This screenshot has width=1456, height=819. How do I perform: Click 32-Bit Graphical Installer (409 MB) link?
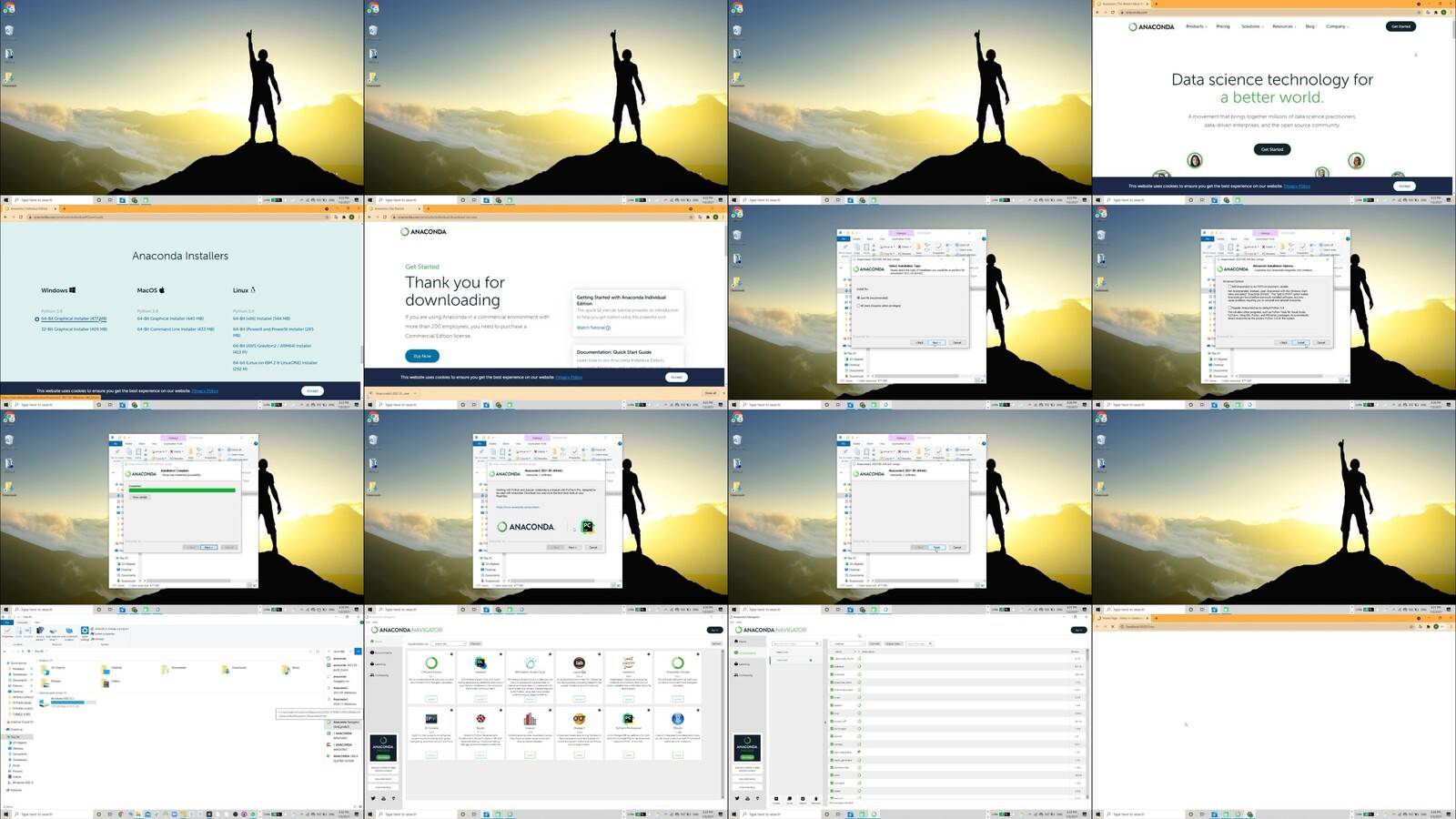[x=74, y=329]
